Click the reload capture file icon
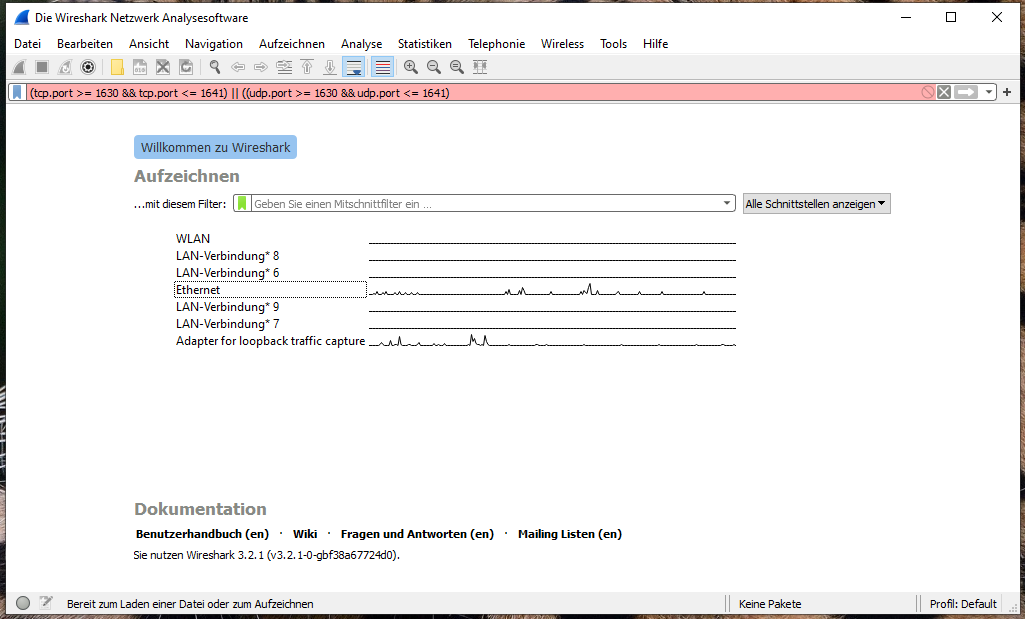The image size is (1025, 619). (186, 66)
